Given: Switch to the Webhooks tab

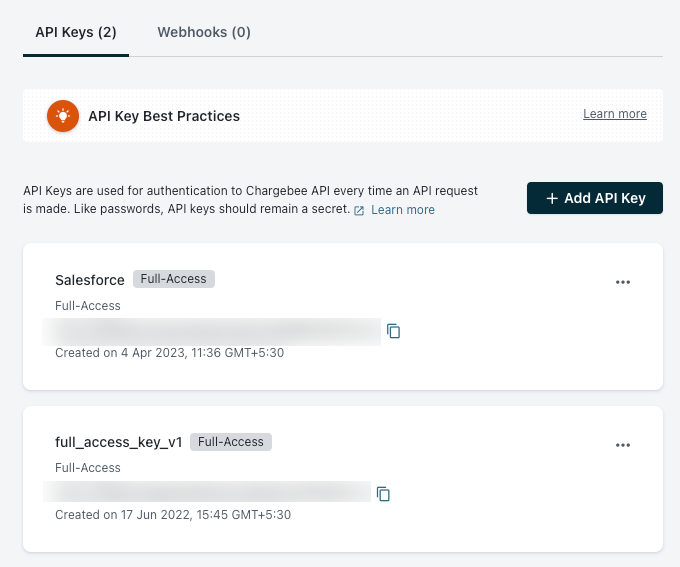Looking at the screenshot, I should coord(204,32).
